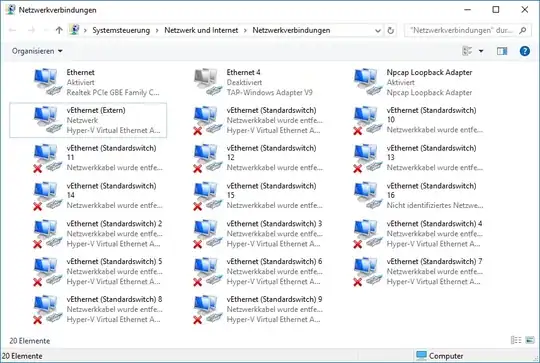Click the vEthernet (Standardswitch) 13 icon
The width and height of the screenshot is (540, 363).
368,158
